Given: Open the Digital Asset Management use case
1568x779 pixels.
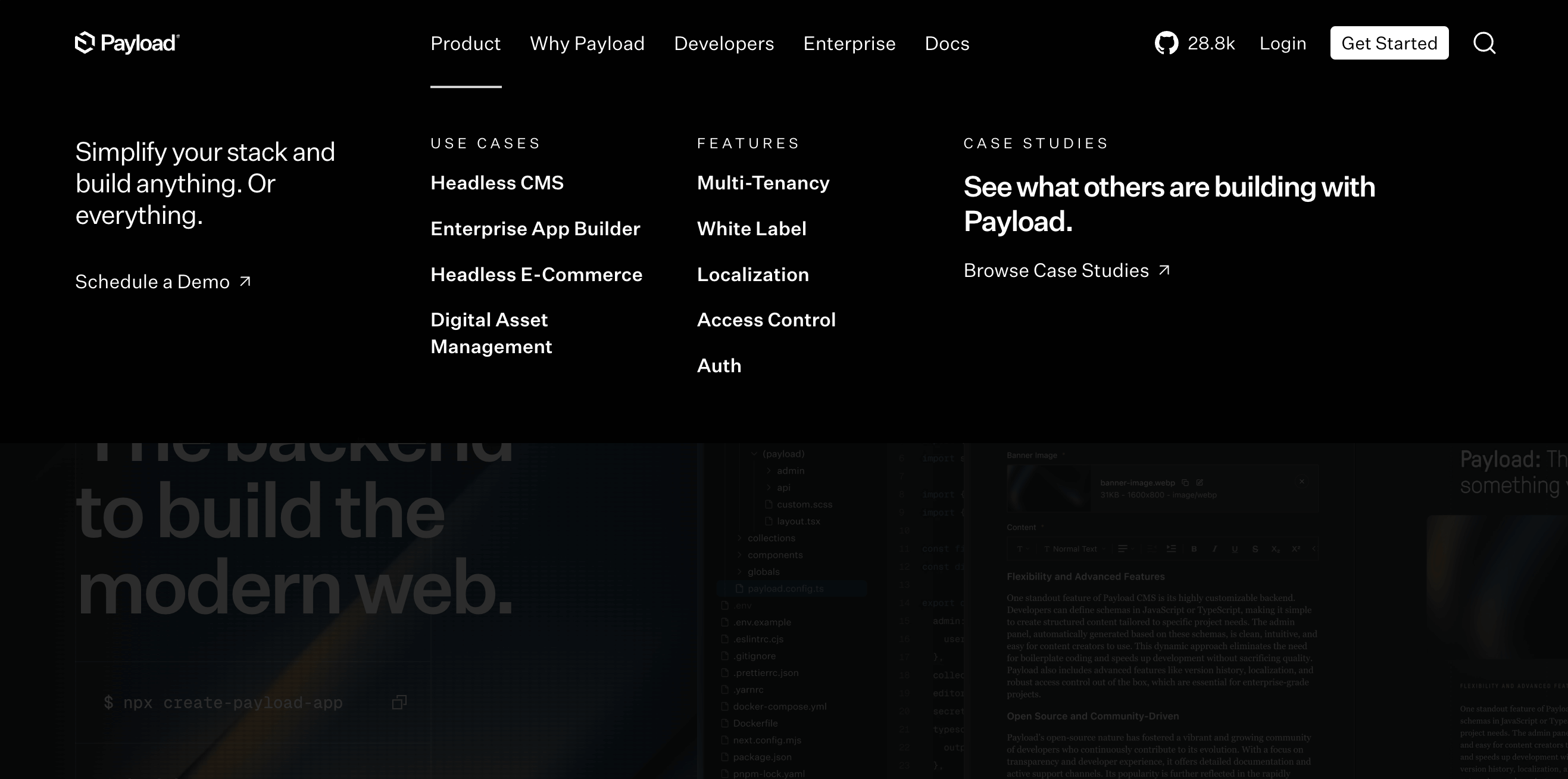Looking at the screenshot, I should 491,333.
